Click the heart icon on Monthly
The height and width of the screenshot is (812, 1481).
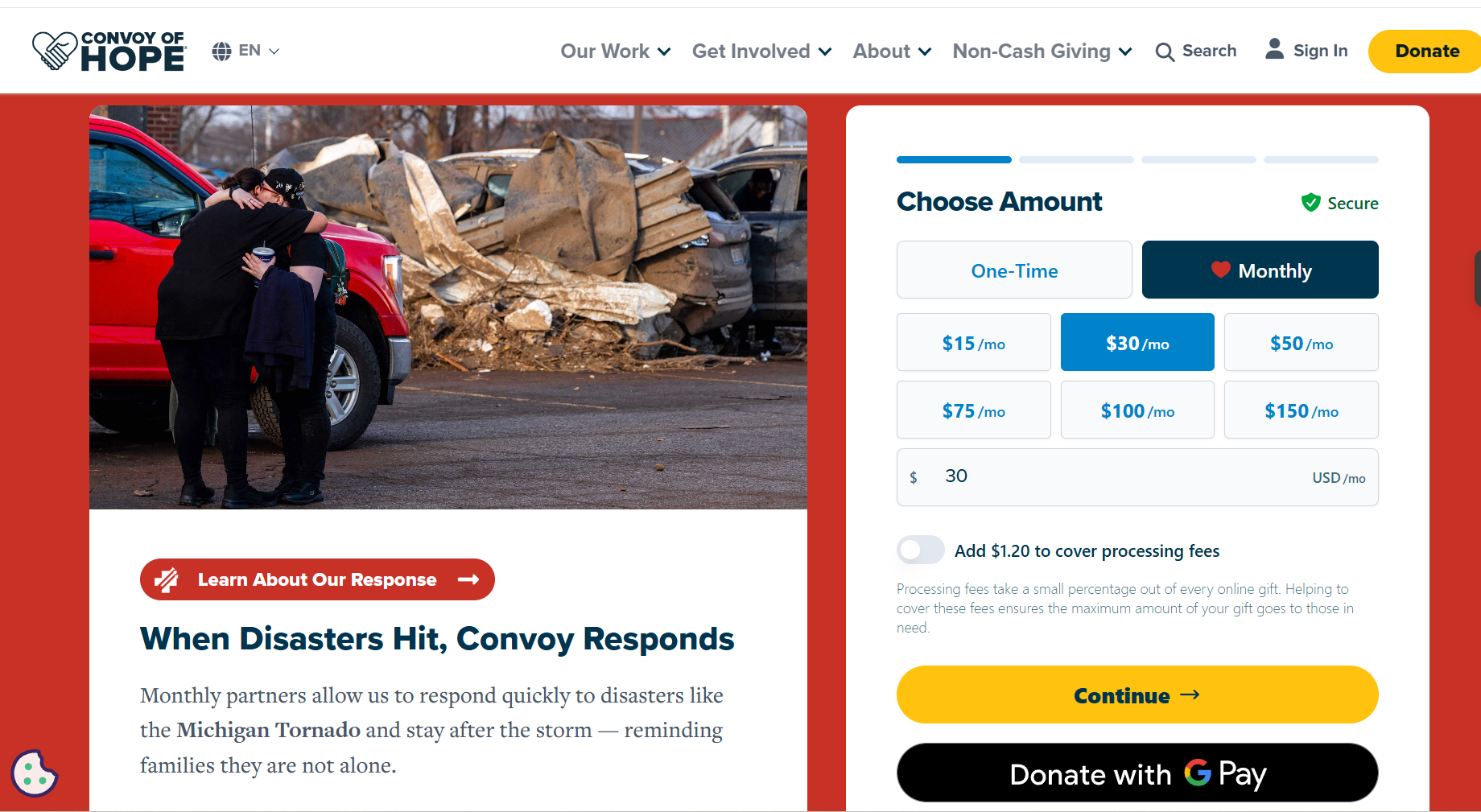(x=1221, y=270)
